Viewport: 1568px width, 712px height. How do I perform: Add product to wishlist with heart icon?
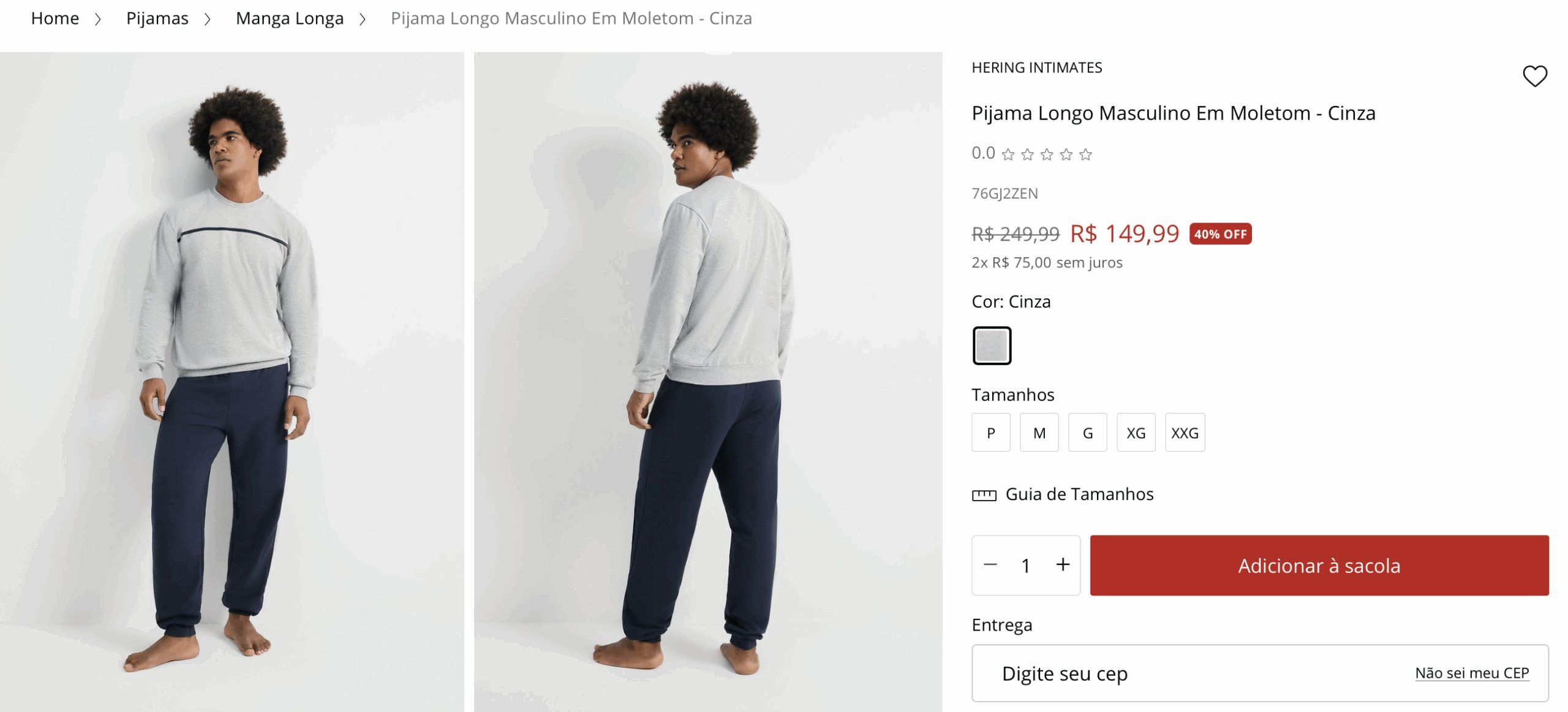1534,76
